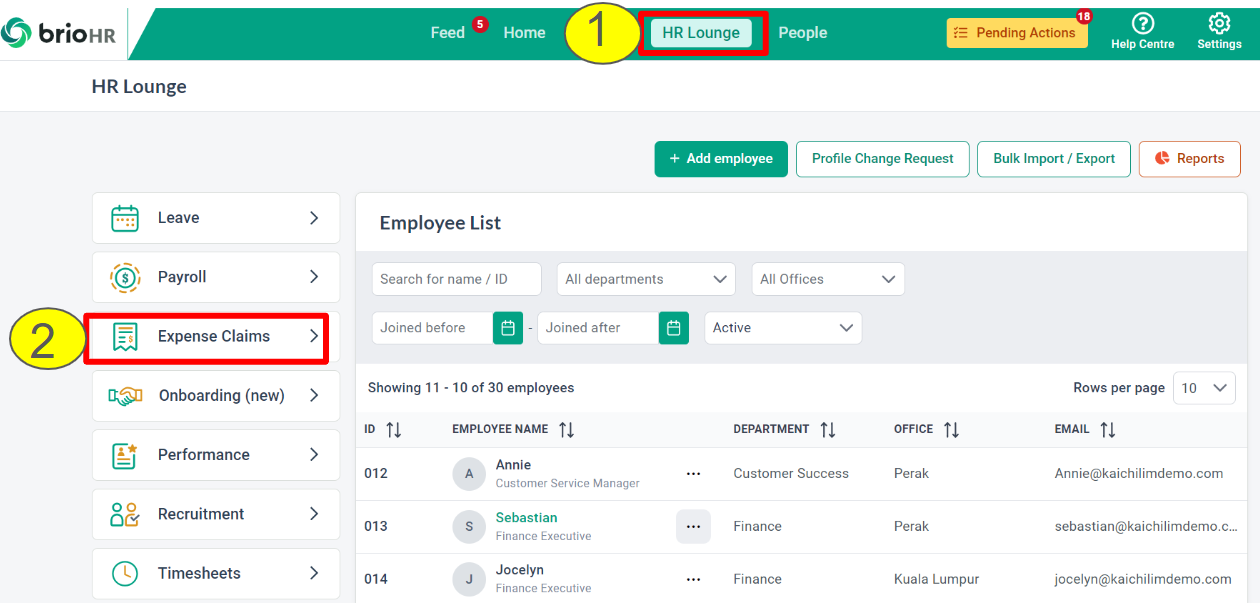Open Jocelyn's employee name

coord(520,570)
